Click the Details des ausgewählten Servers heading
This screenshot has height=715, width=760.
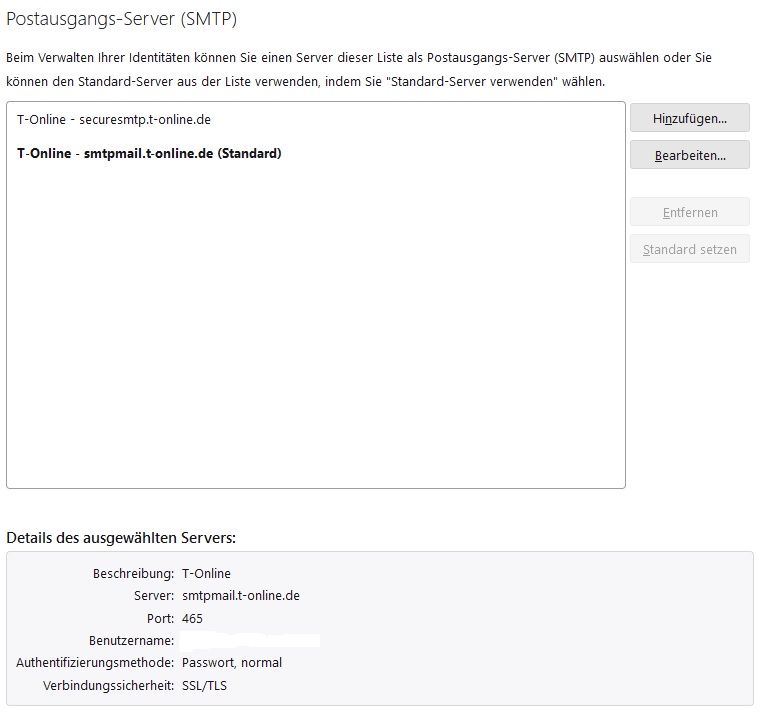pos(121,538)
